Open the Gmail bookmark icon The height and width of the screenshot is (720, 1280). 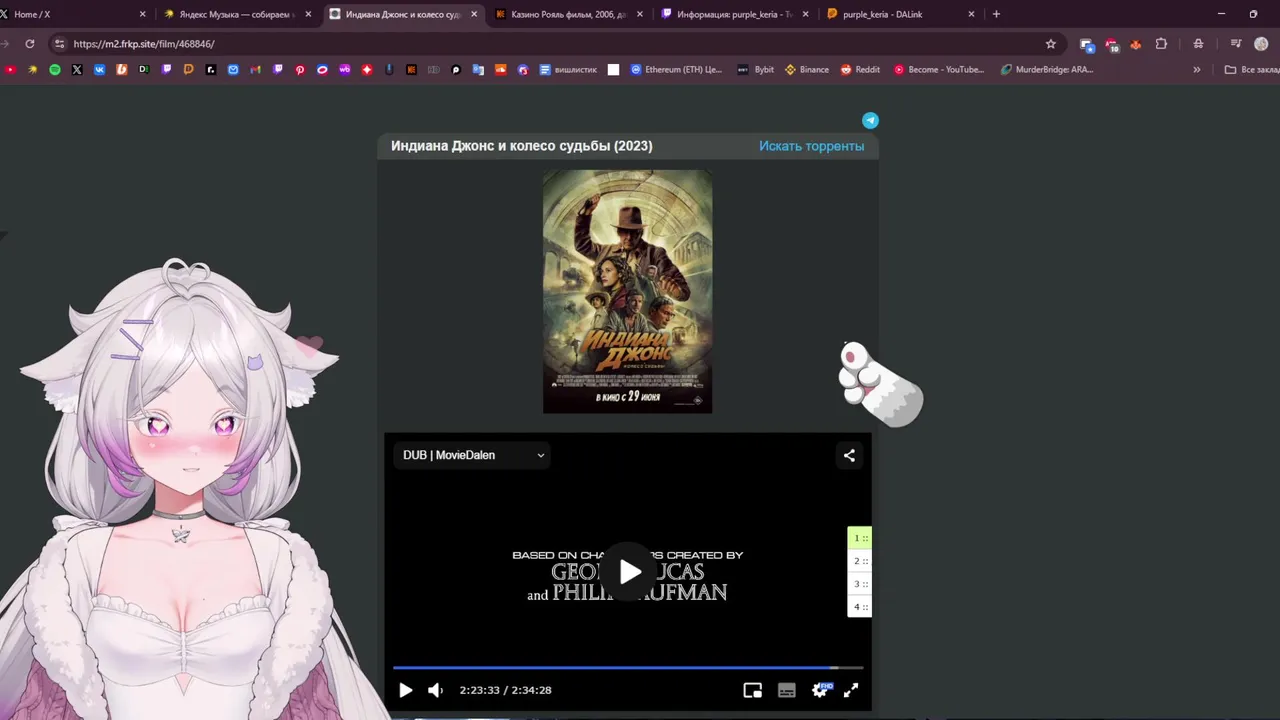[255, 70]
